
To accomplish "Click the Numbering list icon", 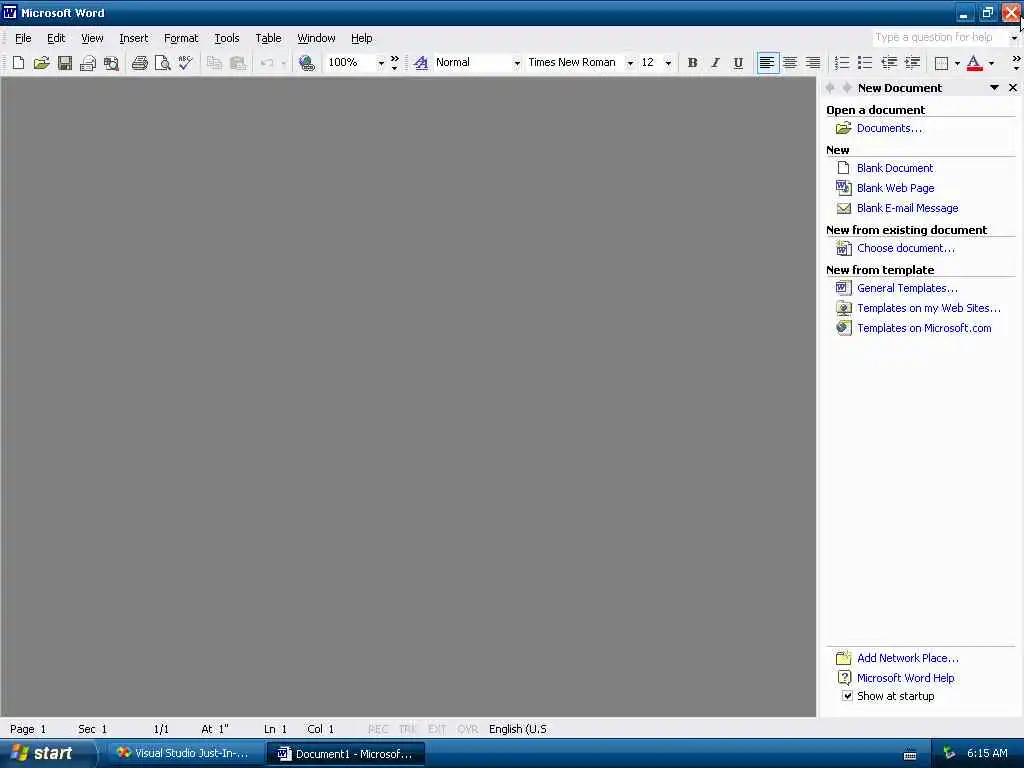I will pyautogui.click(x=842, y=63).
